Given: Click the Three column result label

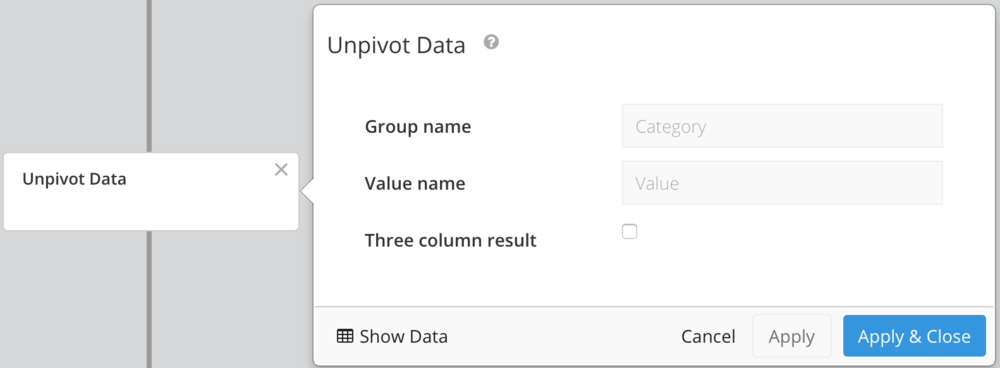Looking at the screenshot, I should coord(450,240).
